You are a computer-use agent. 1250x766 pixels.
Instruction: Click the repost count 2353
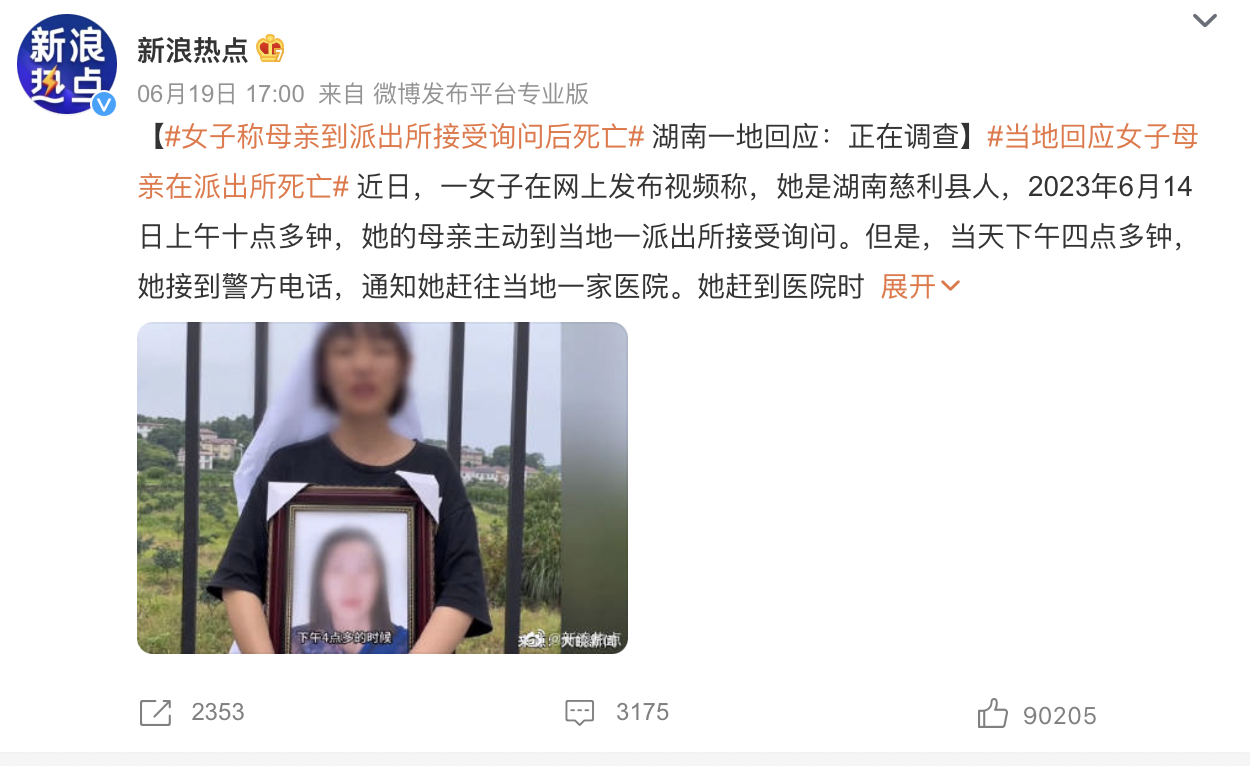(x=218, y=712)
